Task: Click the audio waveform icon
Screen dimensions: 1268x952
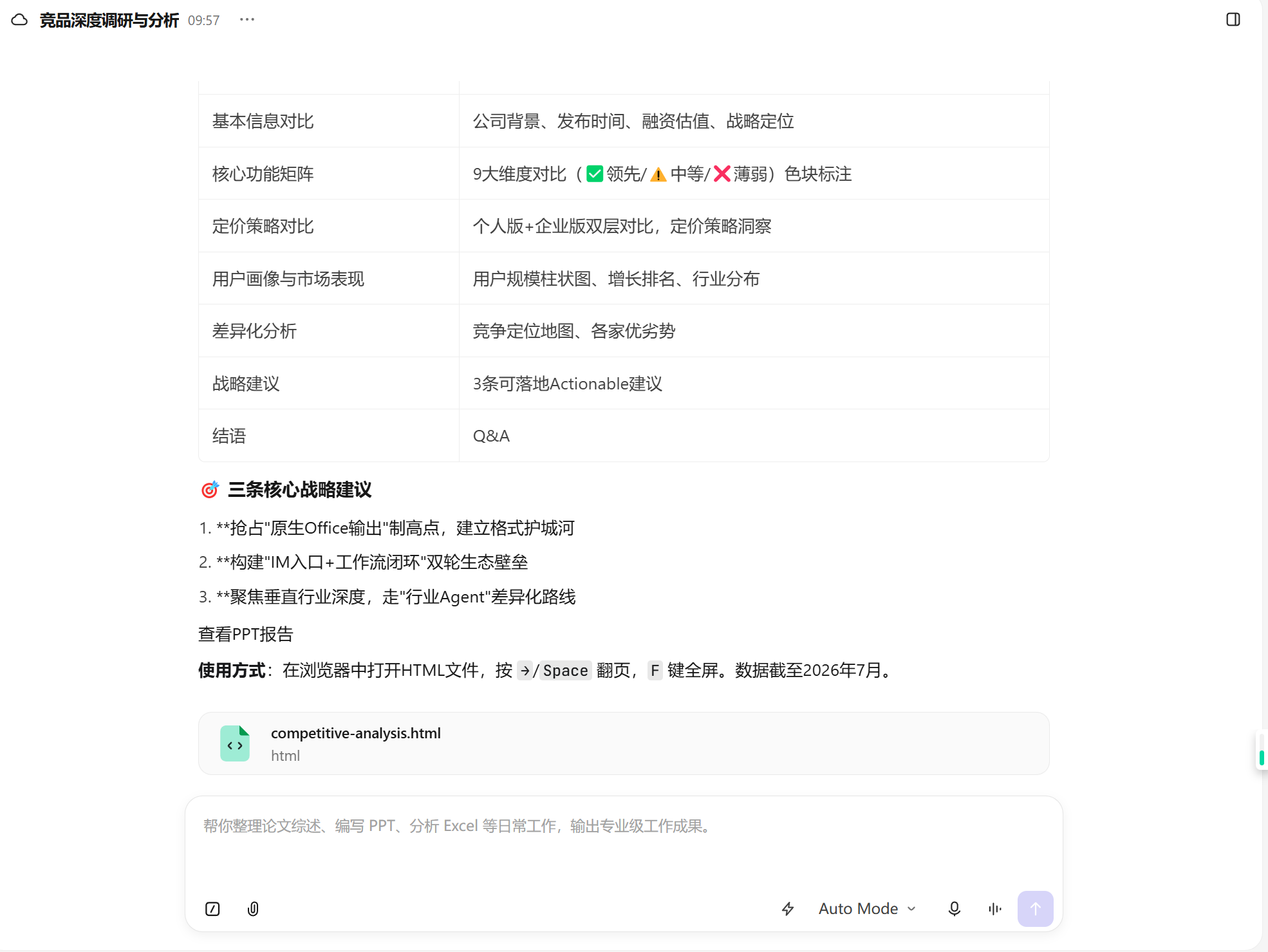Action: [x=995, y=909]
